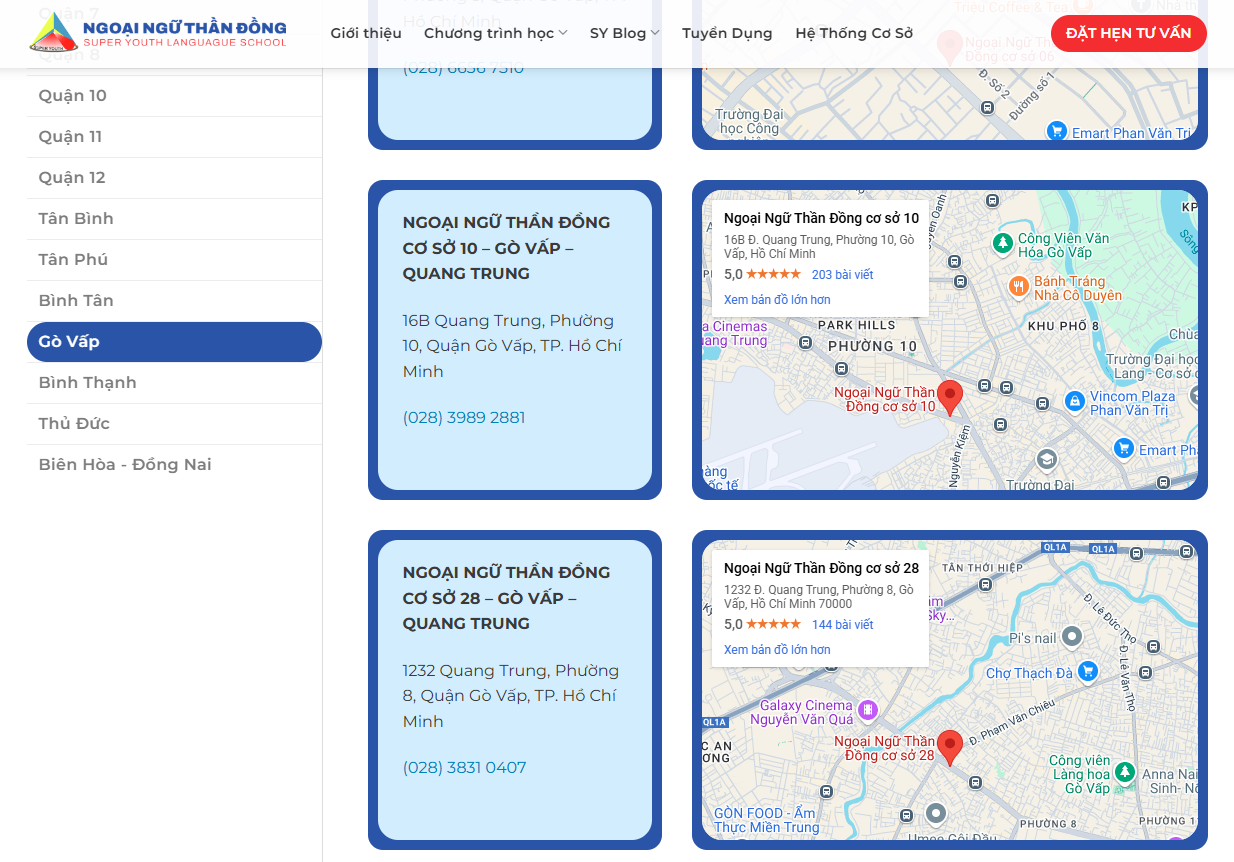
Task: Click Công Viên Văn Hóa Gò Vấp icon
Action: pyautogui.click(x=1002, y=243)
